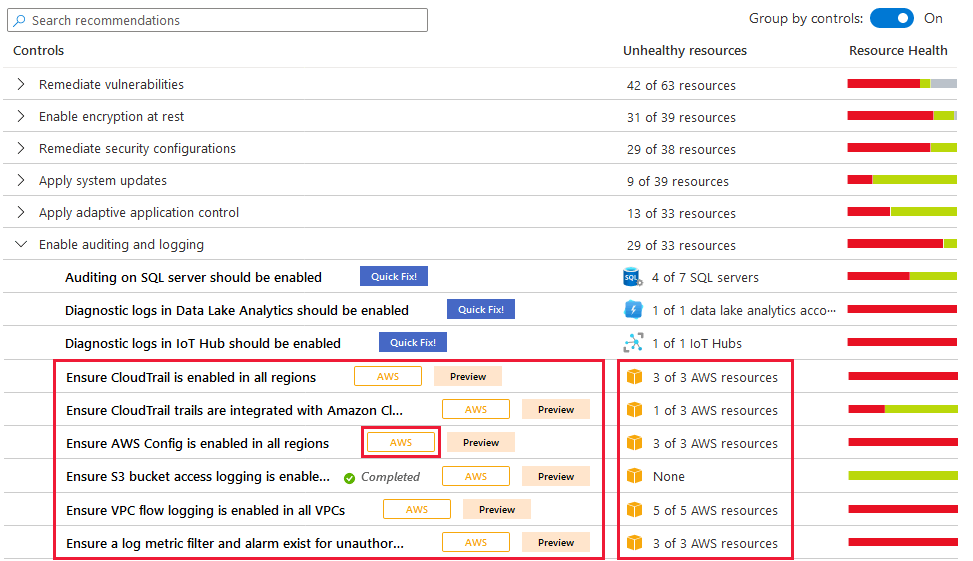Click '42 of 63 resources' text
The height and width of the screenshot is (561, 973).
coord(681,85)
